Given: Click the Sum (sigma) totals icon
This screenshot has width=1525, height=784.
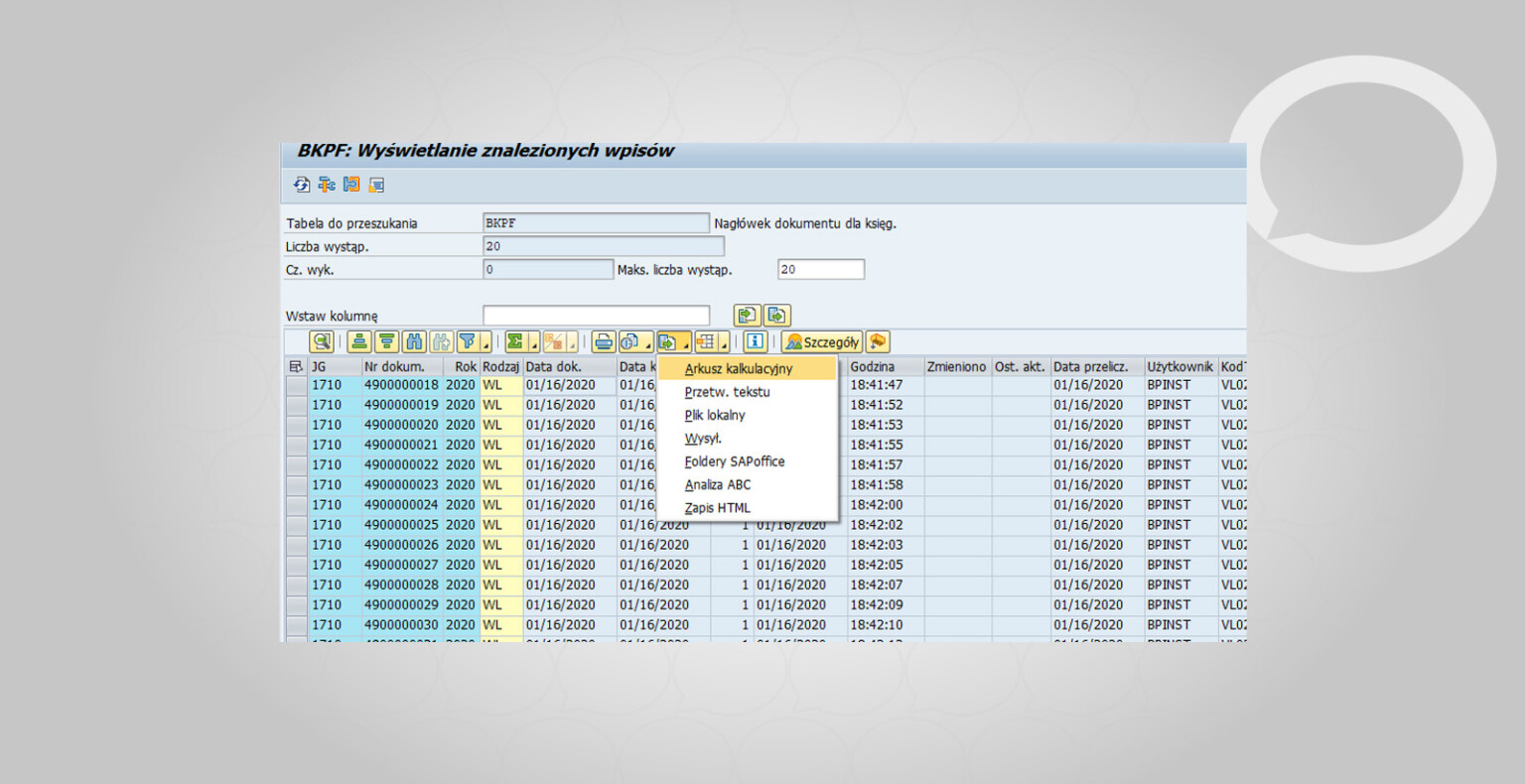Looking at the screenshot, I should click(513, 341).
